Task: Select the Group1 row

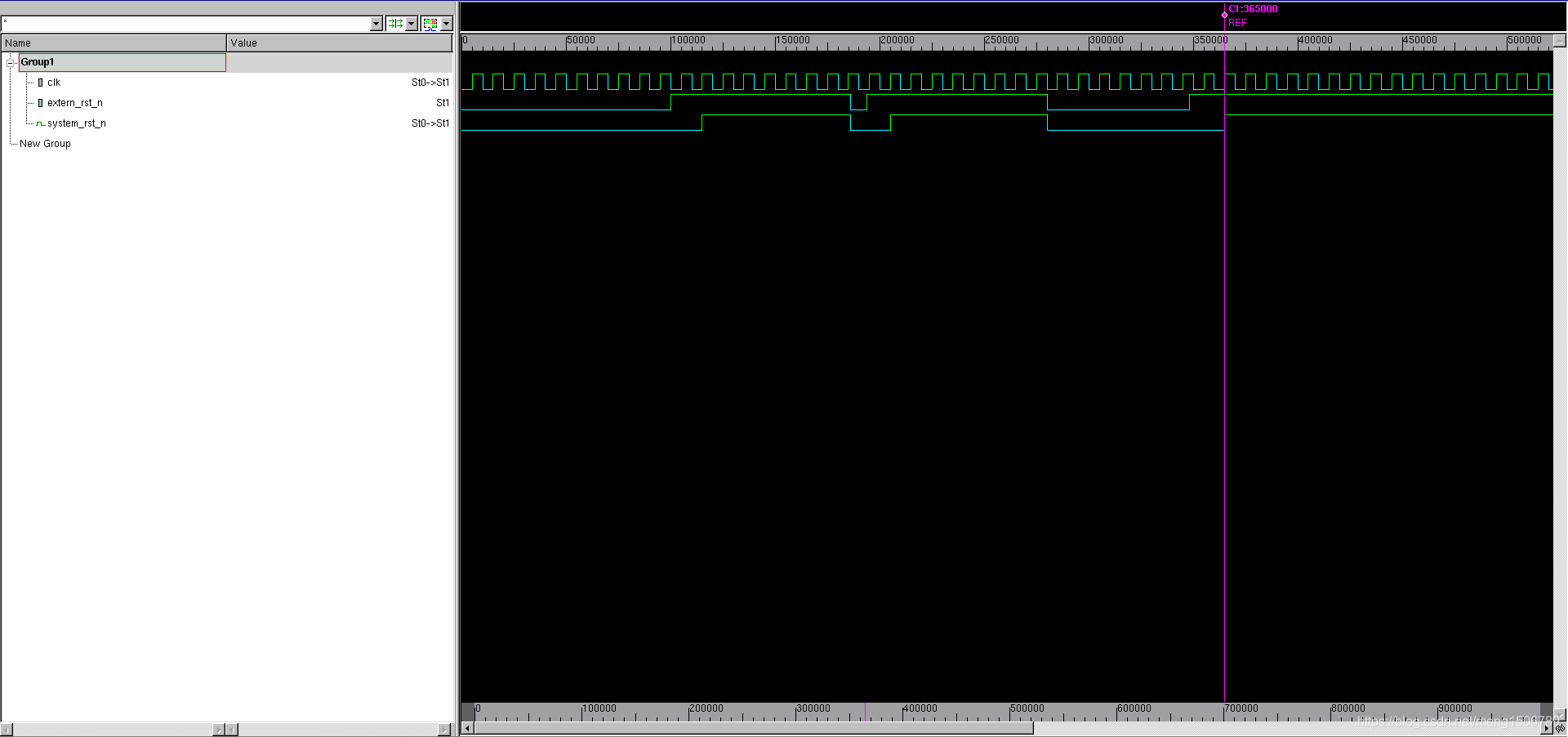Action: (x=122, y=62)
